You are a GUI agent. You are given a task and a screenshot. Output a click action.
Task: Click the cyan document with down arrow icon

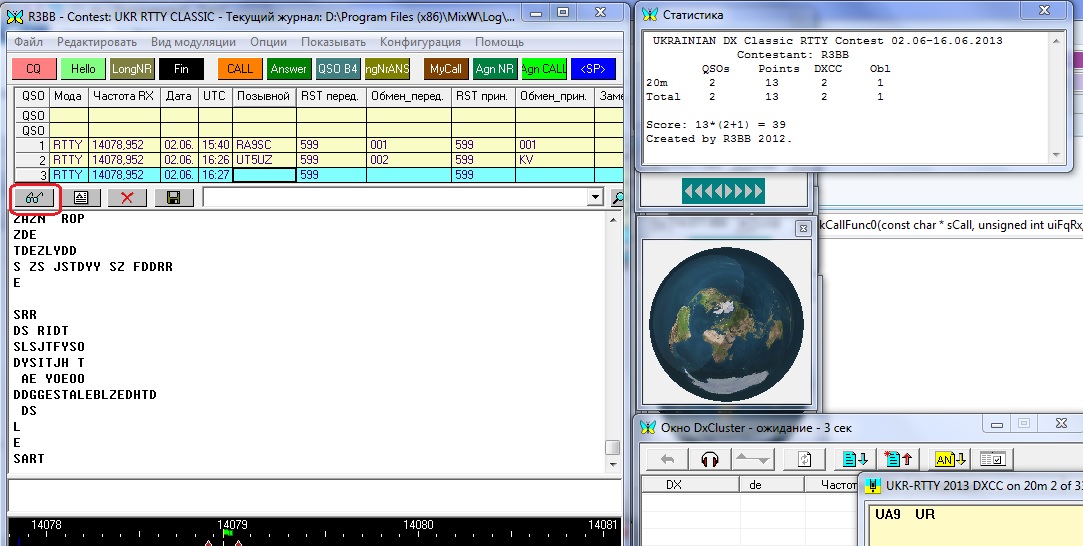(x=855, y=459)
